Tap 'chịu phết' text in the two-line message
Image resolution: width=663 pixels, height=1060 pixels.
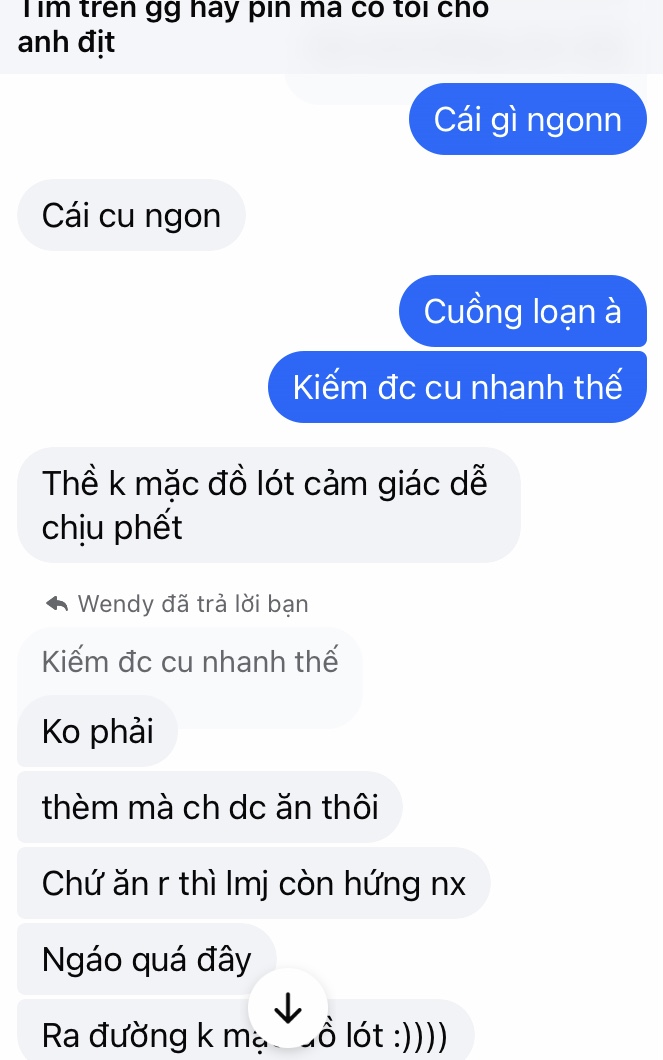click(112, 527)
